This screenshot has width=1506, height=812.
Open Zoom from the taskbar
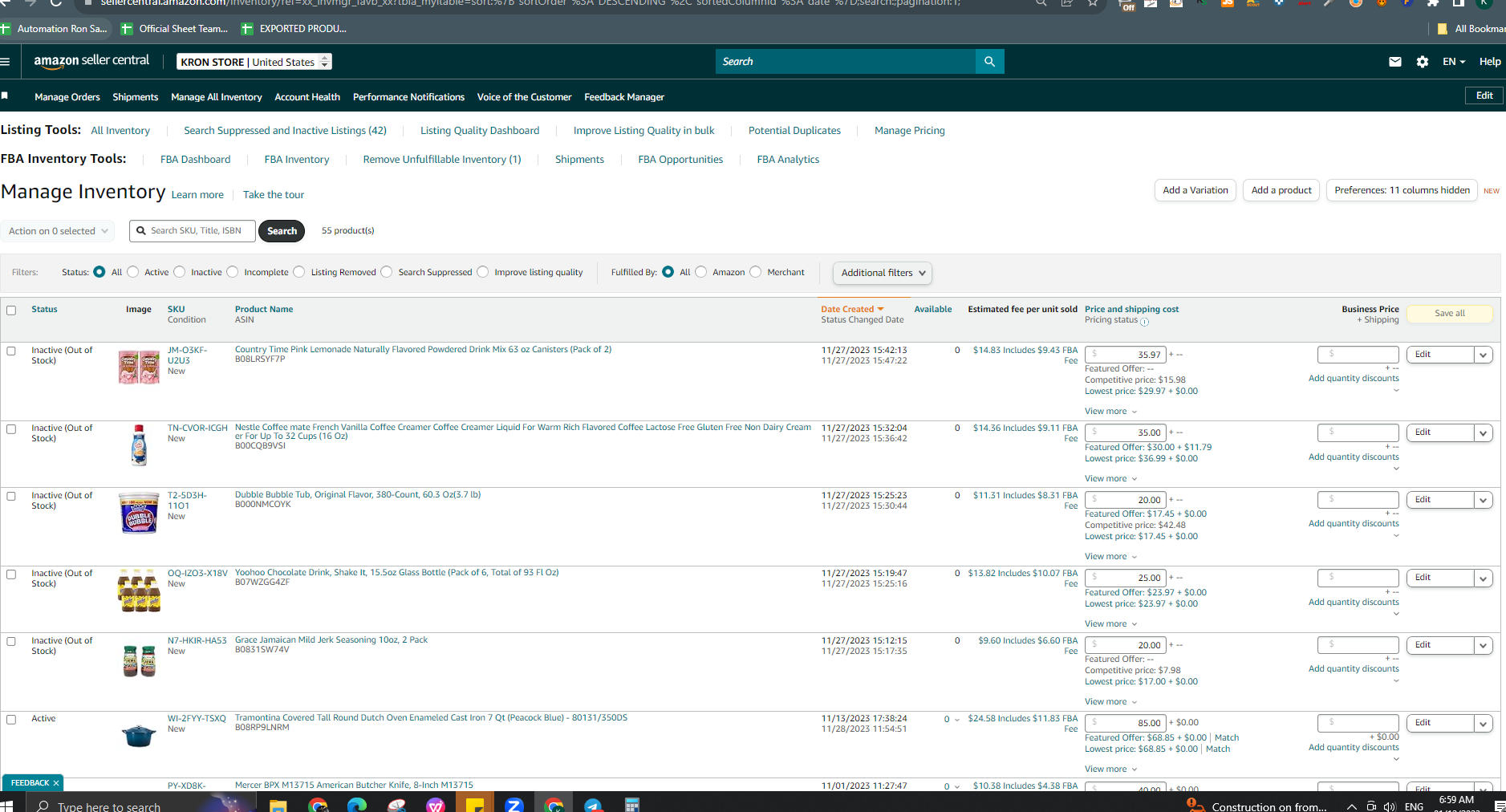(514, 806)
